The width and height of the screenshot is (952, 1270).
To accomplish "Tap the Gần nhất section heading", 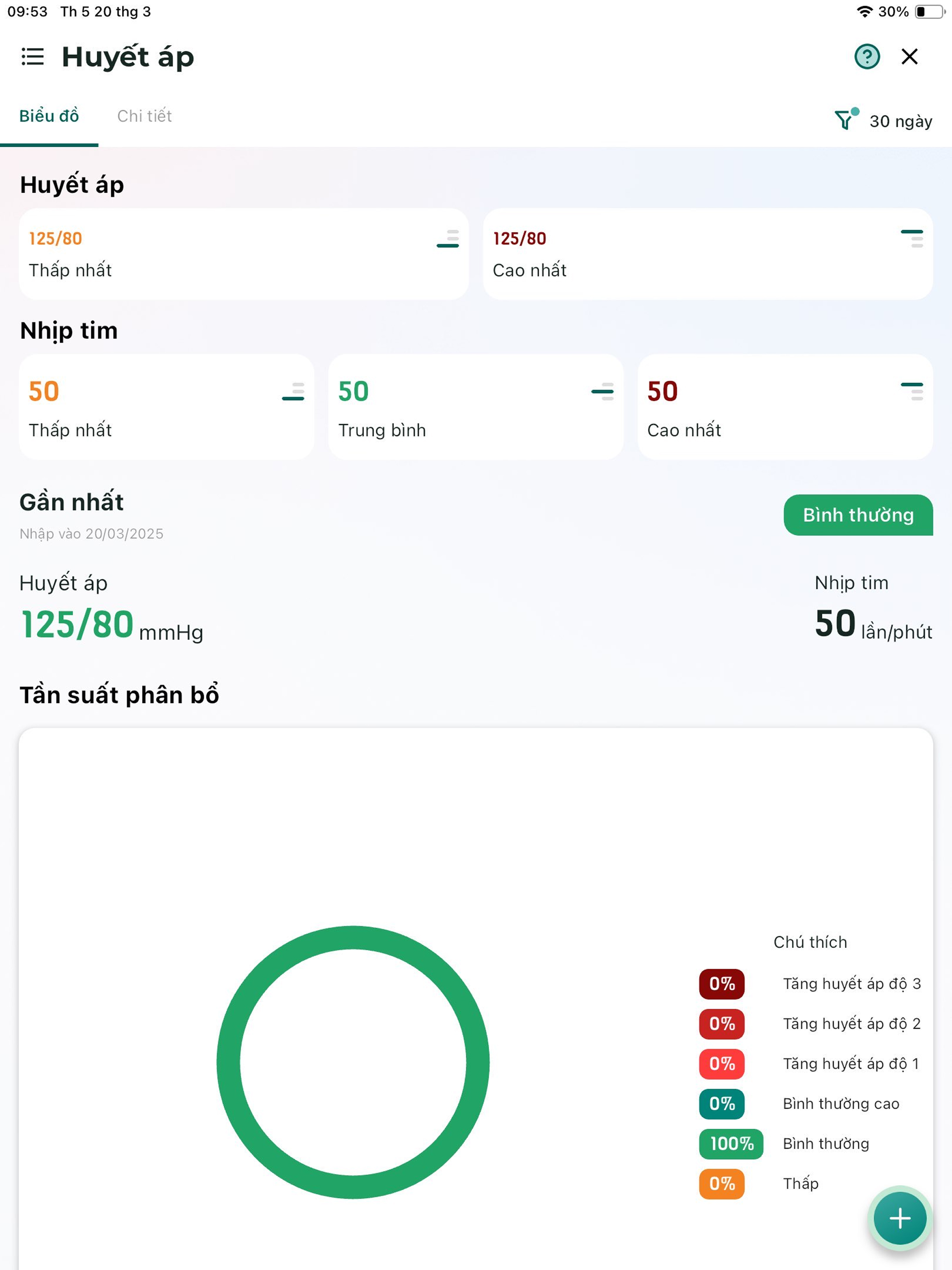I will pyautogui.click(x=72, y=503).
